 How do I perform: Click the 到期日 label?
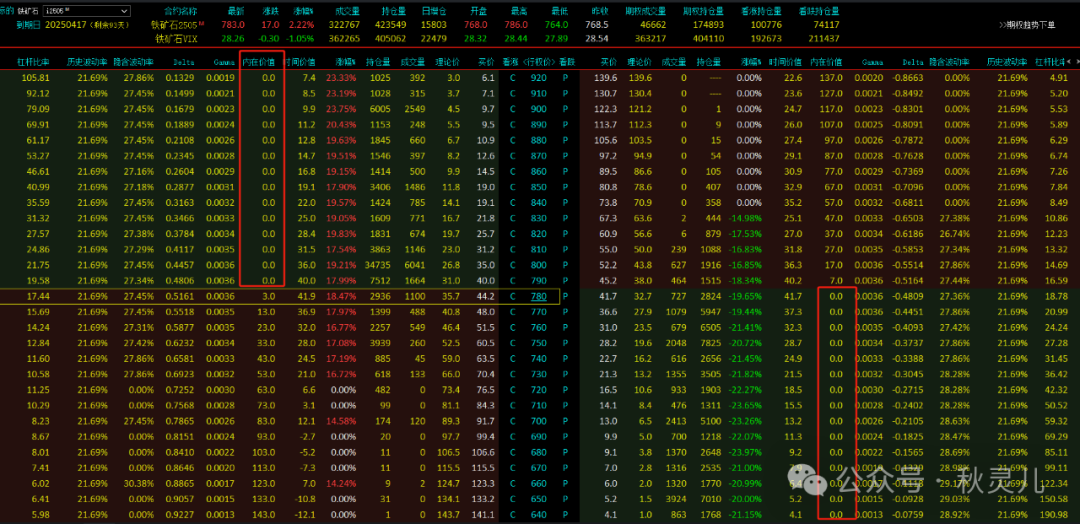[x=28, y=25]
